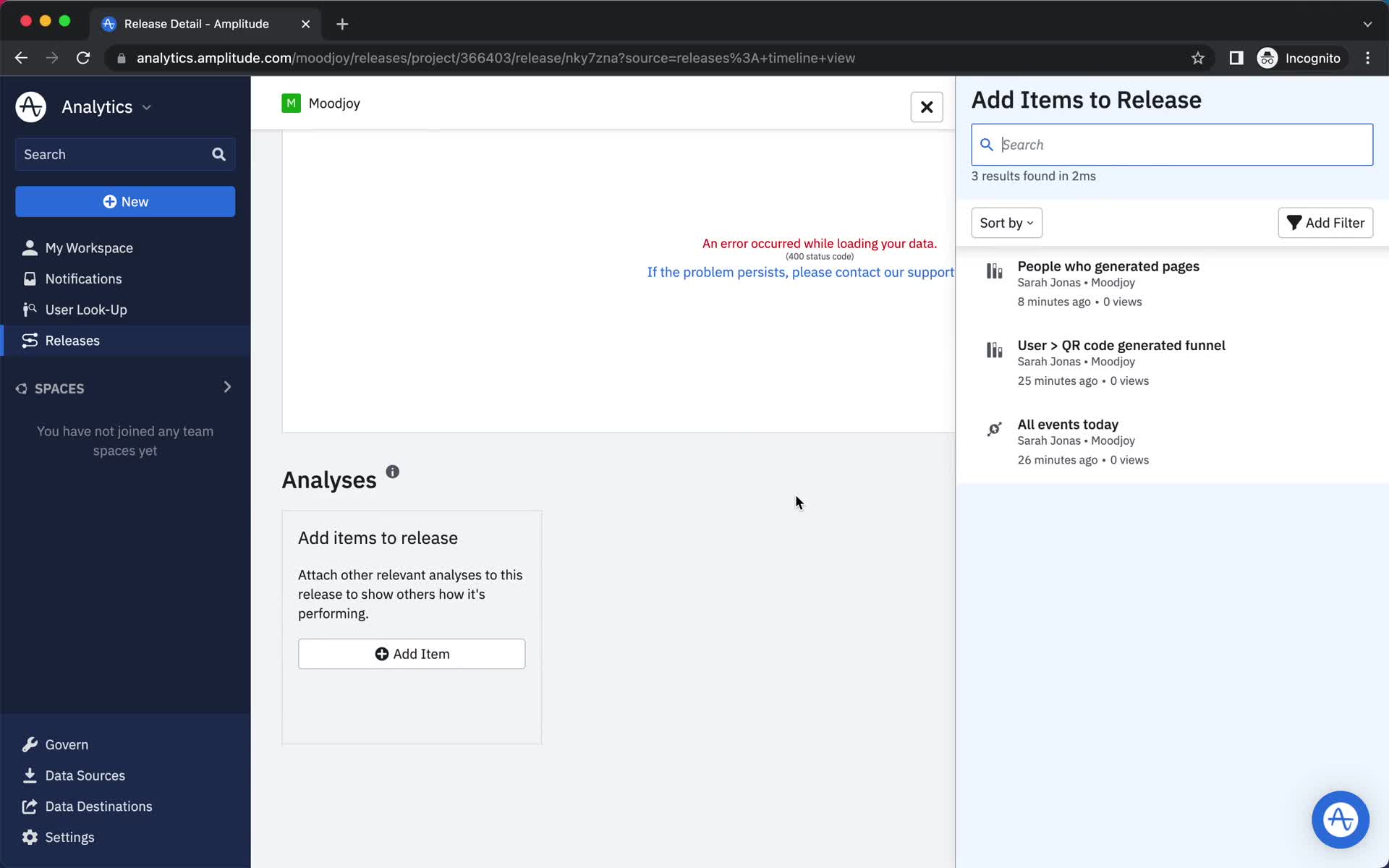Open the Sort by dropdown menu
Image resolution: width=1389 pixels, height=868 pixels.
coord(1006,222)
